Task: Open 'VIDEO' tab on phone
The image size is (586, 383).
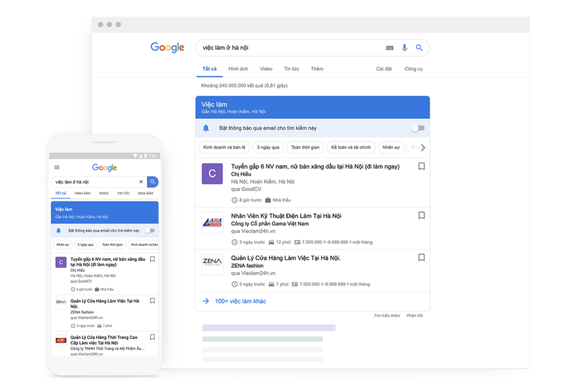Action: (104, 194)
